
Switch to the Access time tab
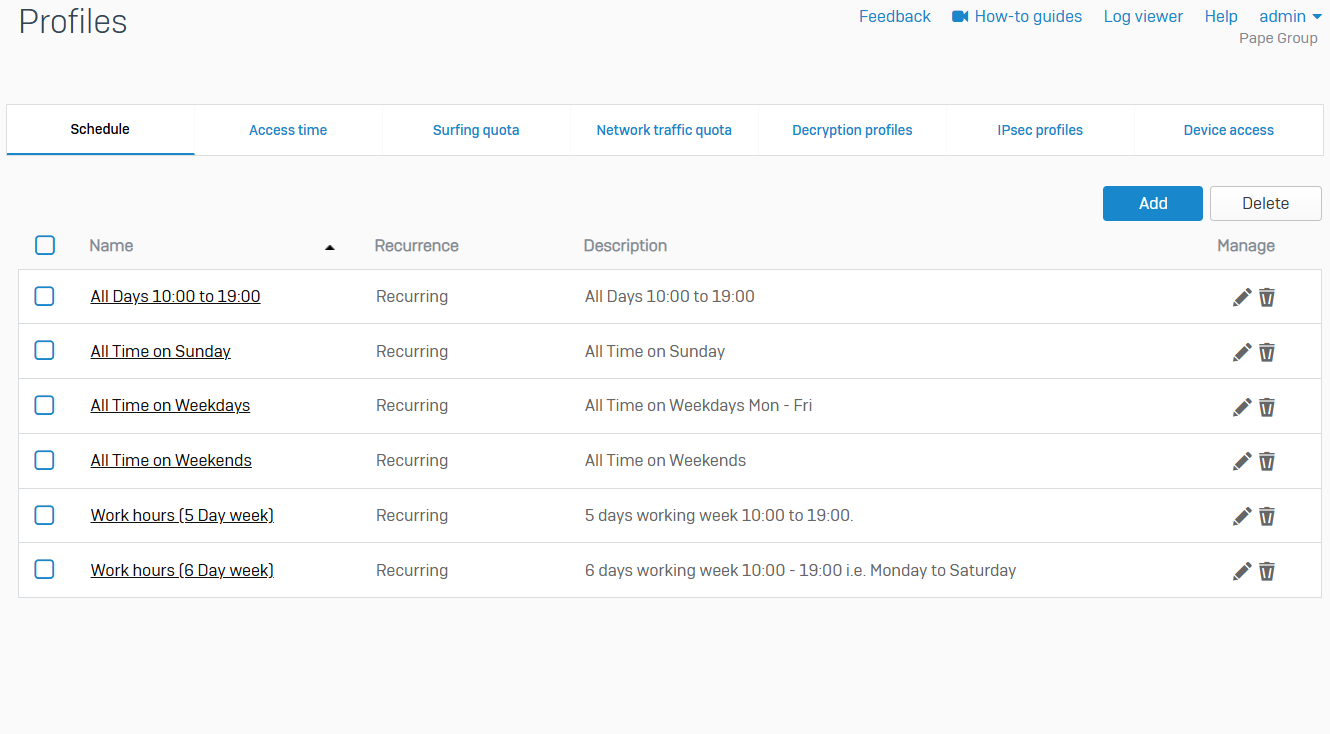tap(288, 130)
